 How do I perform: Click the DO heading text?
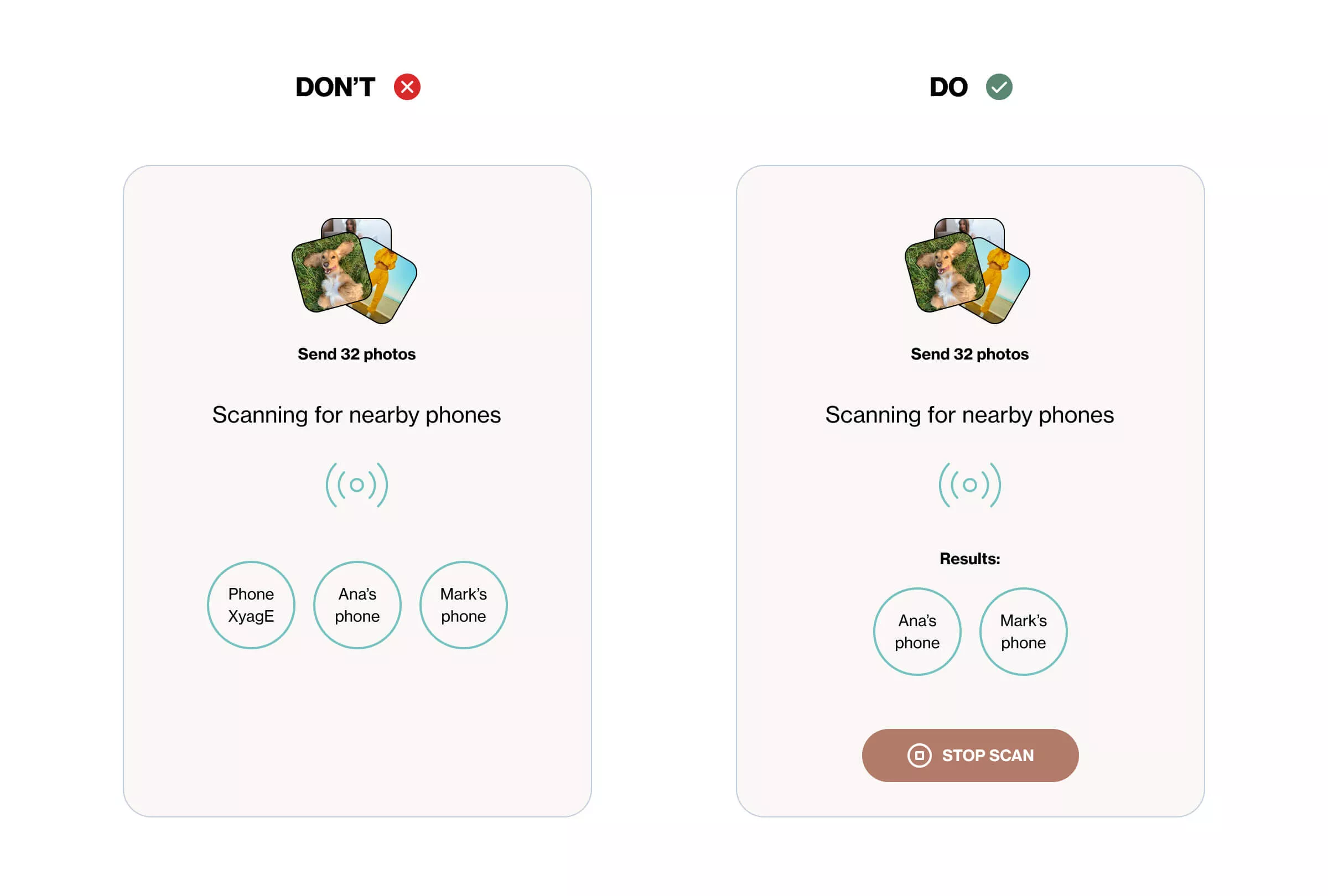tap(948, 87)
